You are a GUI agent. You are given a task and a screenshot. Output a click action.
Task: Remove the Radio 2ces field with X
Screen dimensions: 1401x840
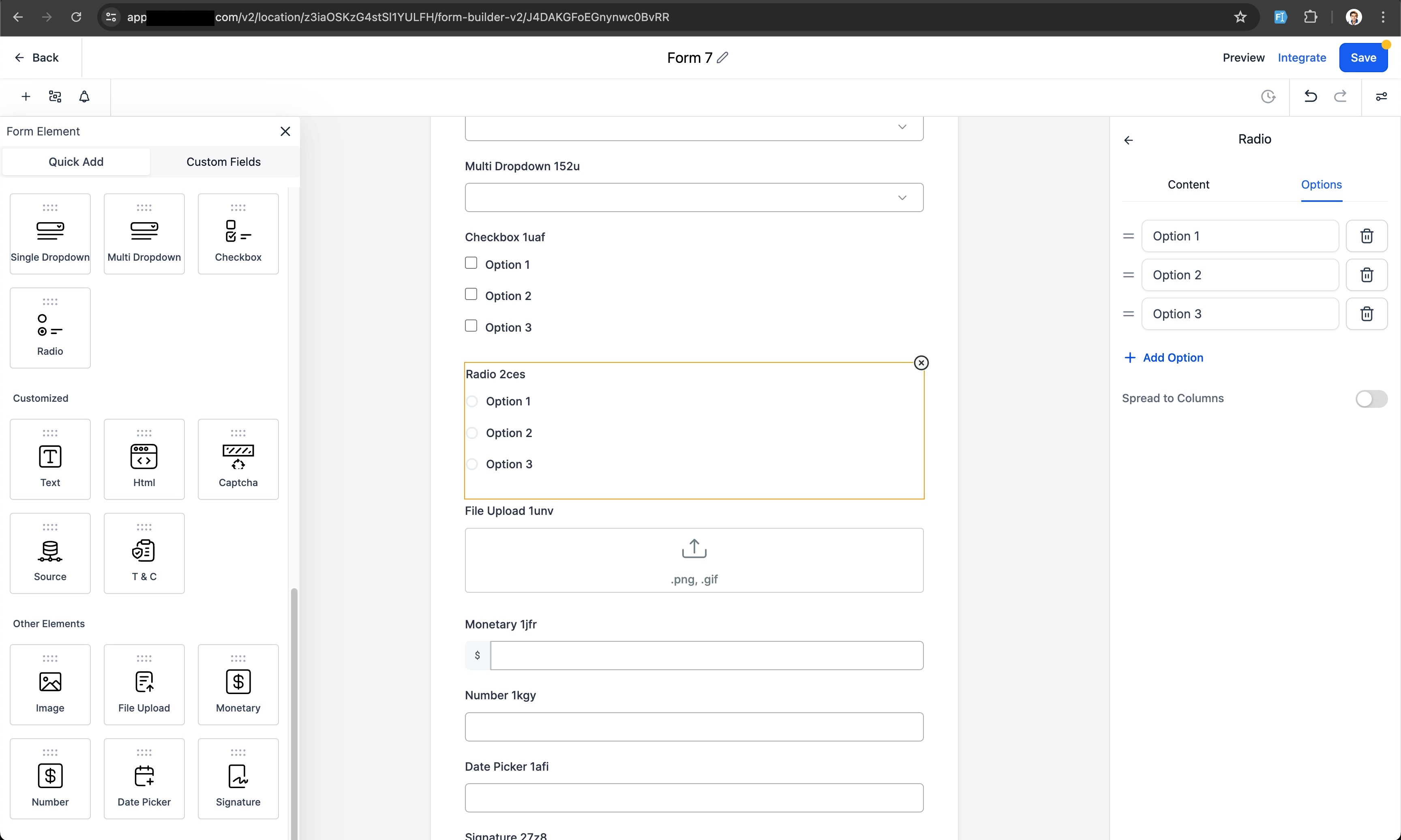[x=921, y=363]
